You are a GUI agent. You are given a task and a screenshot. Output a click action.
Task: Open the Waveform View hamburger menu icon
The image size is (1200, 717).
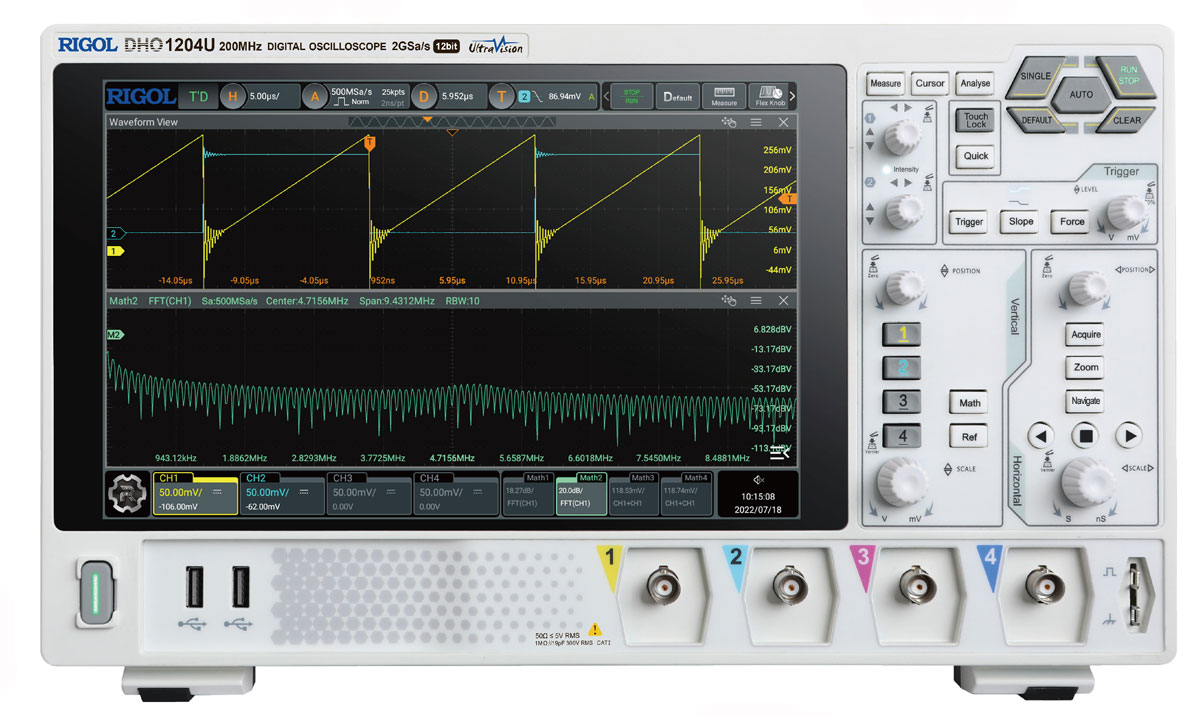(756, 122)
